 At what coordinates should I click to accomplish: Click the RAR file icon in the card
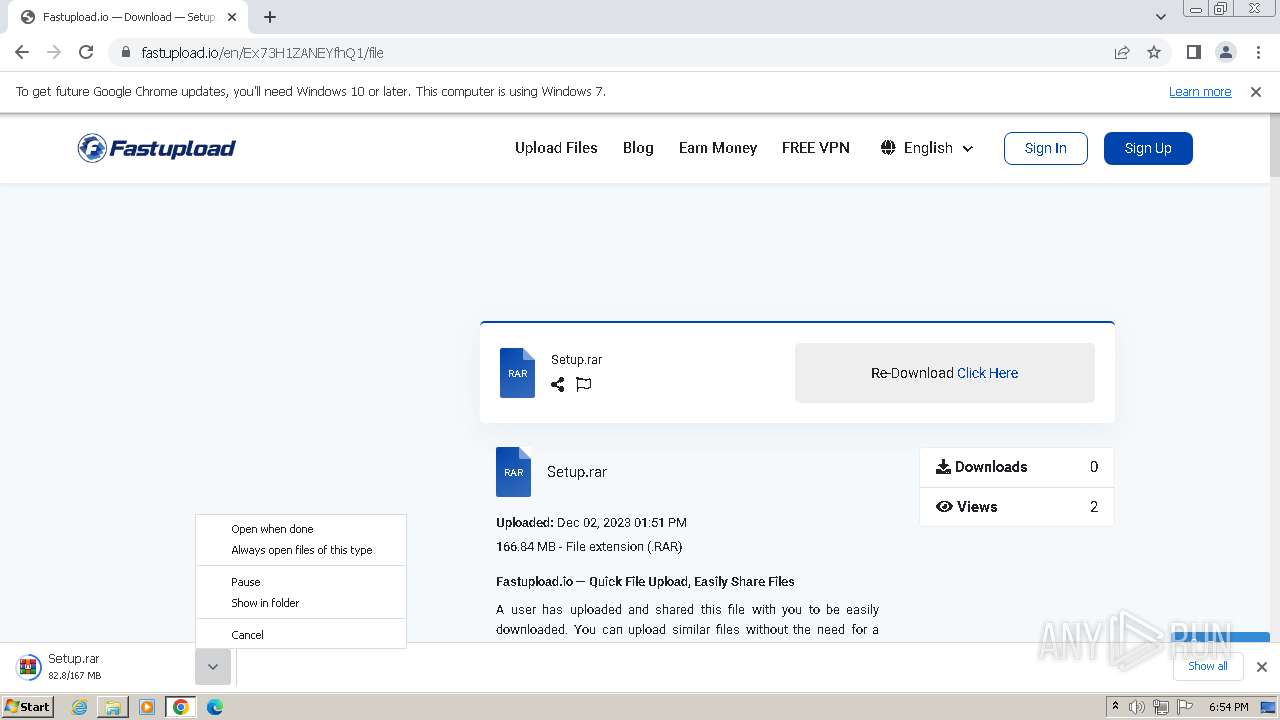[517, 373]
